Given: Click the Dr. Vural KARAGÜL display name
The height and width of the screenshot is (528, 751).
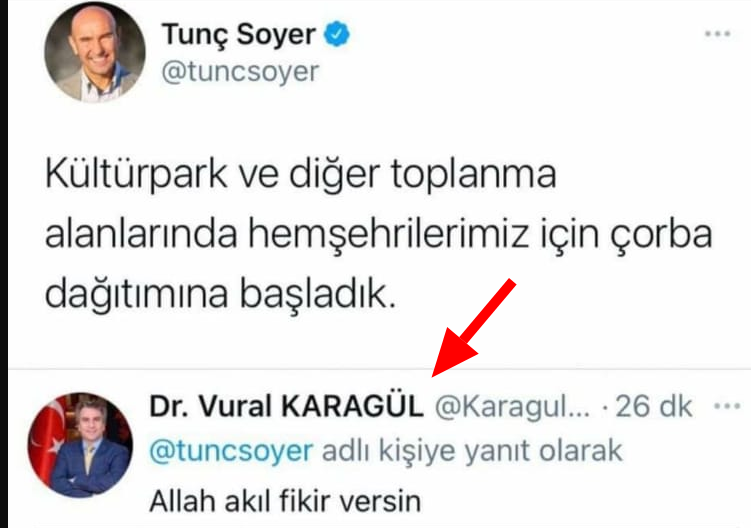Looking at the screenshot, I should coord(286,407).
